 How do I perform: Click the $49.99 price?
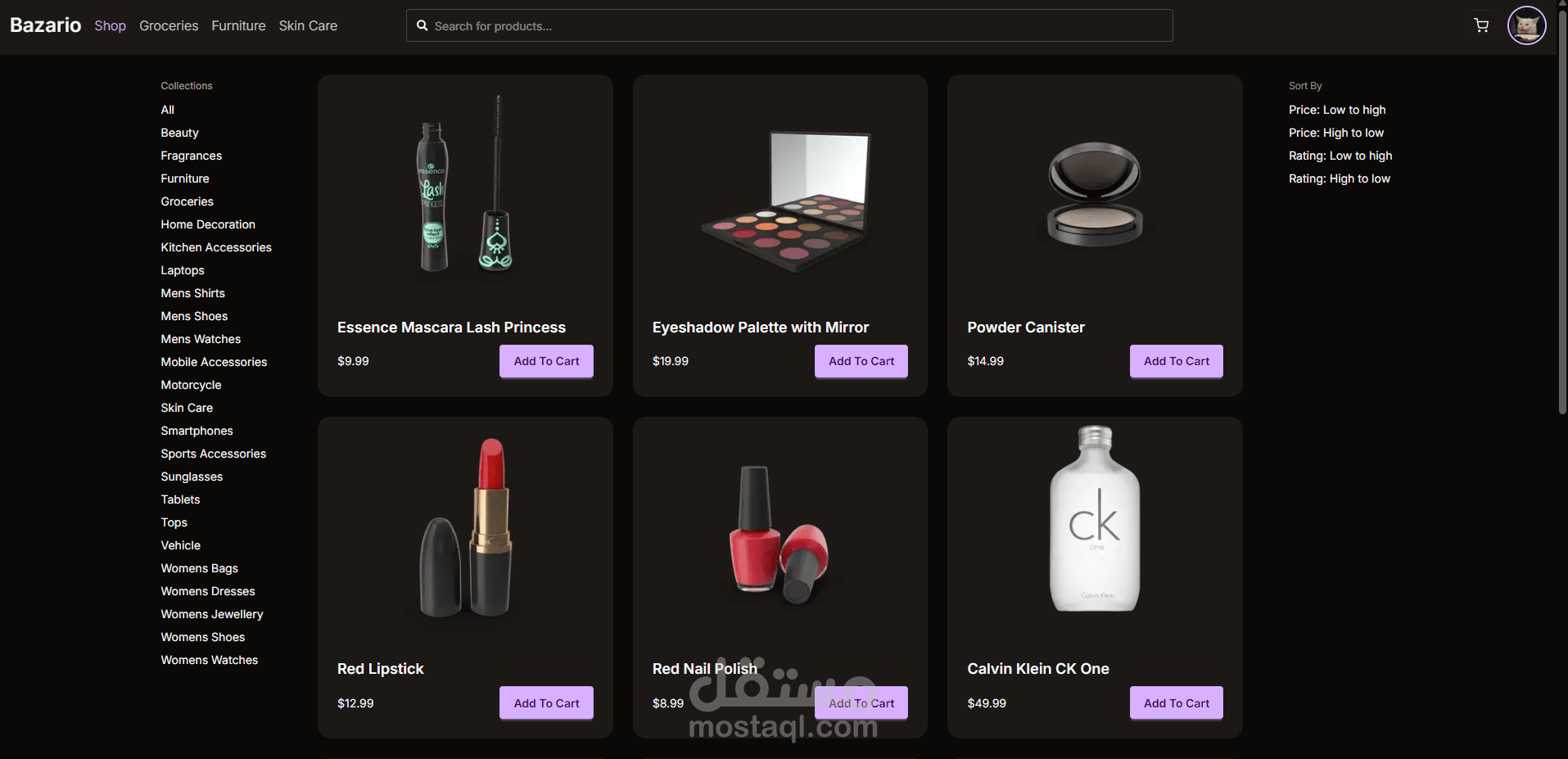(x=987, y=703)
